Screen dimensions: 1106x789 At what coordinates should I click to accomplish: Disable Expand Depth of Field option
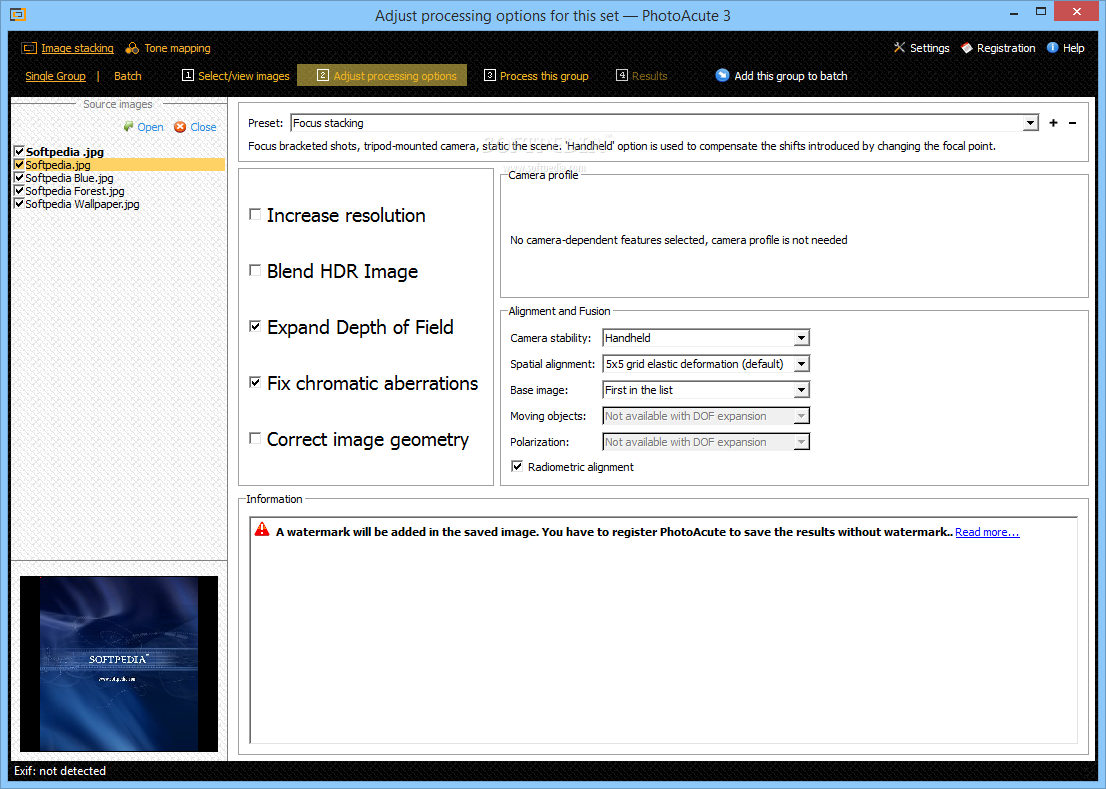(x=255, y=326)
